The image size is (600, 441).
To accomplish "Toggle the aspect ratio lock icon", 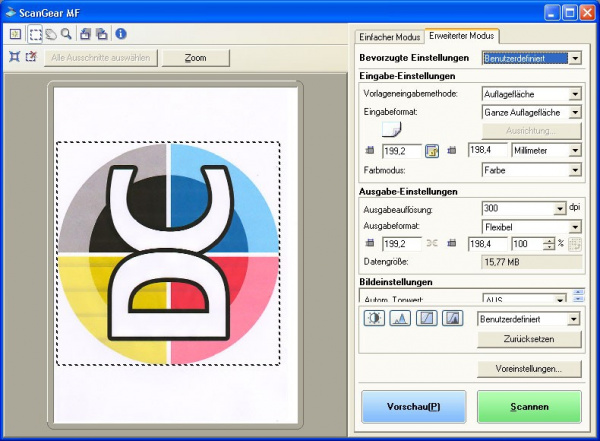I will click(x=432, y=150).
